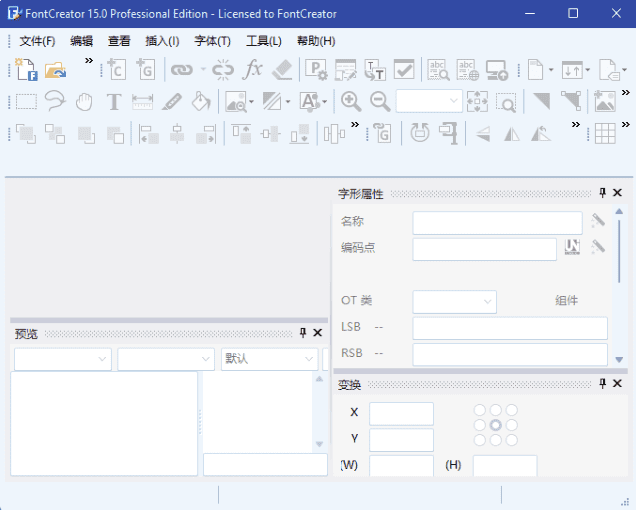Click the eraser icon
636x510 pixels.
point(282,69)
